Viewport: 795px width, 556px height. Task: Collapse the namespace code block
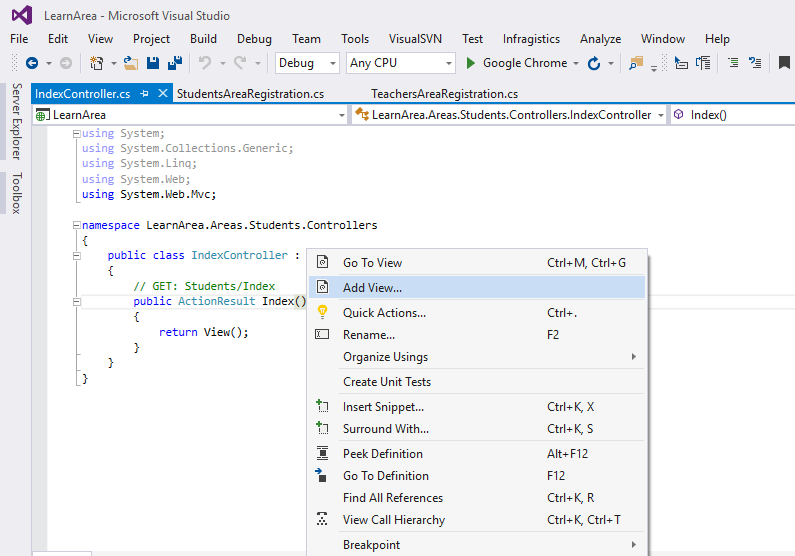tap(77, 226)
